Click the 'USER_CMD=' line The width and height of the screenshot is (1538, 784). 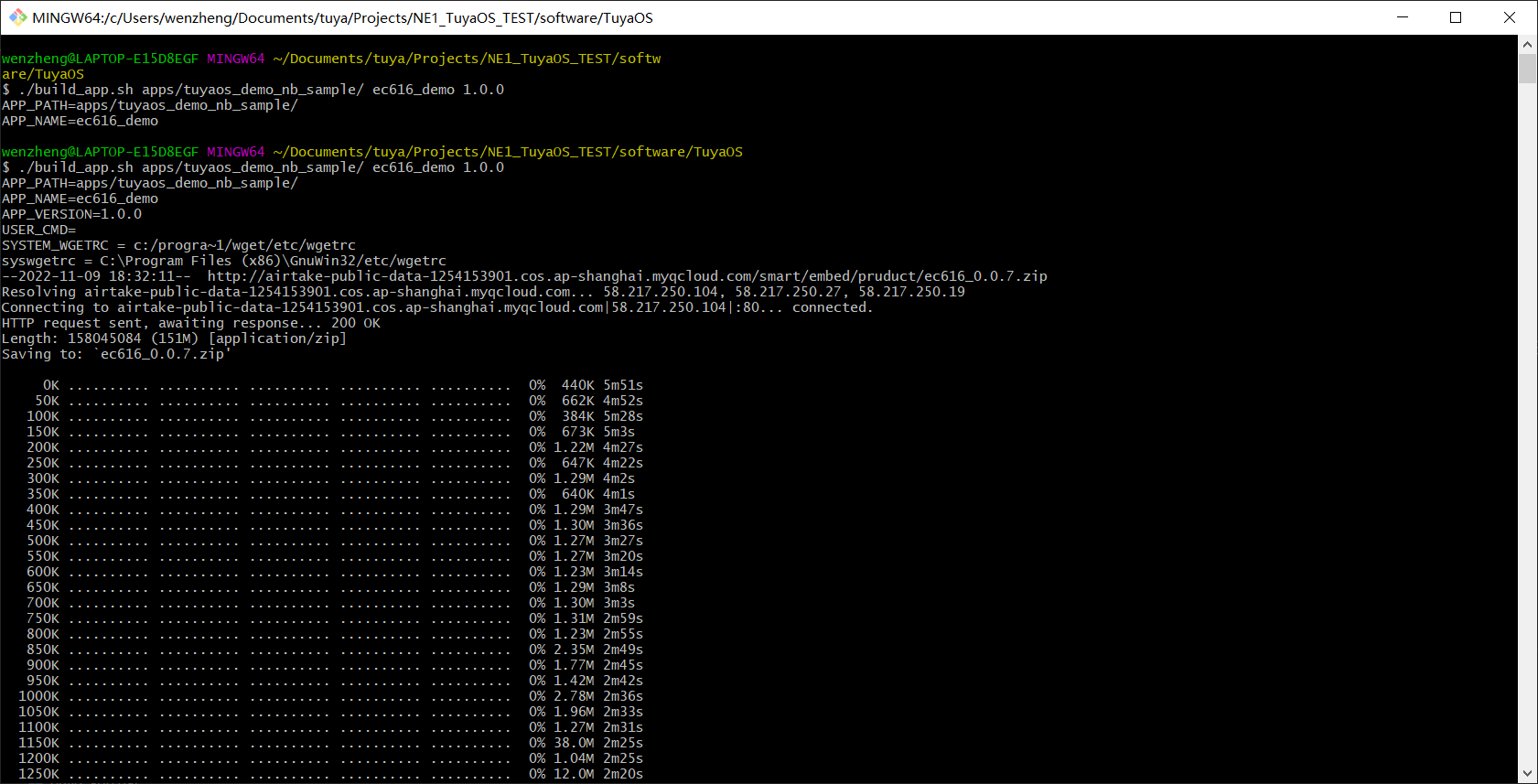39,230
